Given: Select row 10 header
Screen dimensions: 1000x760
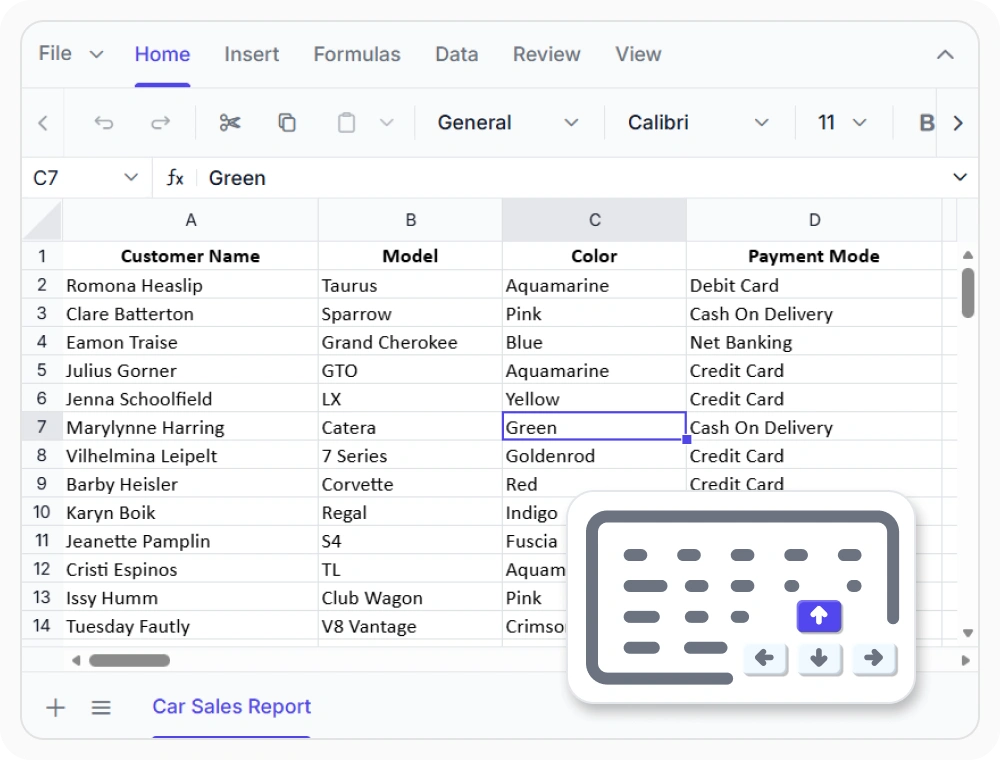Looking at the screenshot, I should [x=42, y=512].
